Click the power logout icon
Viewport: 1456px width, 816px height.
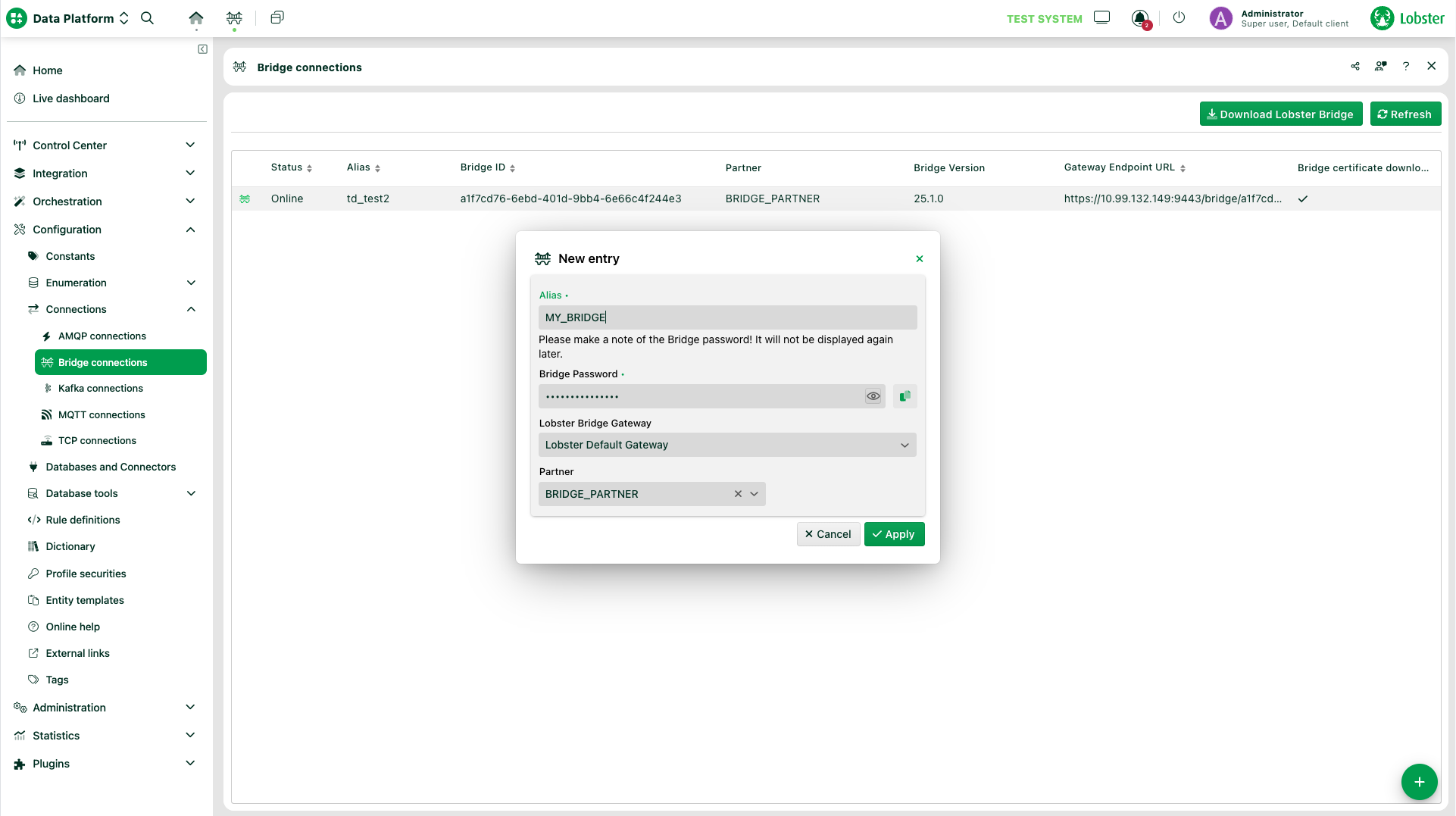pos(1179,18)
